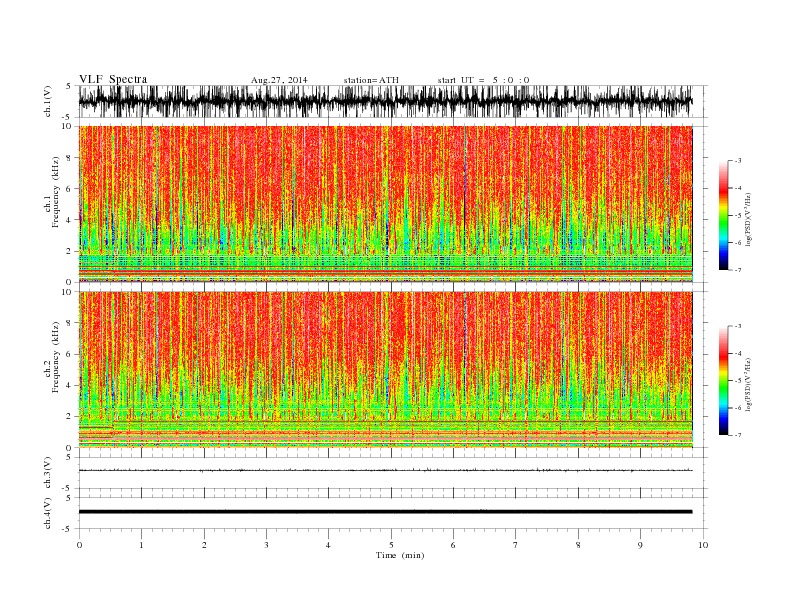Click the "station=ATH" header label
792x612 pixels.
coord(371,80)
